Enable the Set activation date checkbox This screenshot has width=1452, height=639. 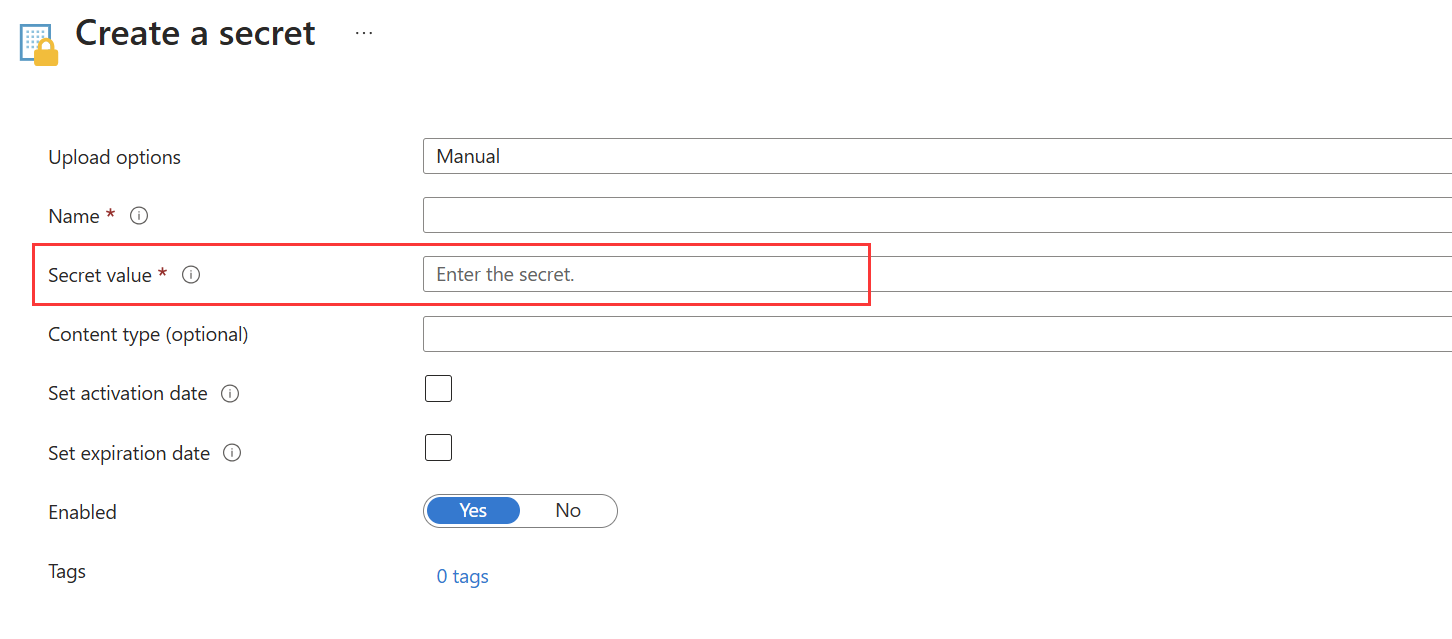tap(438, 389)
